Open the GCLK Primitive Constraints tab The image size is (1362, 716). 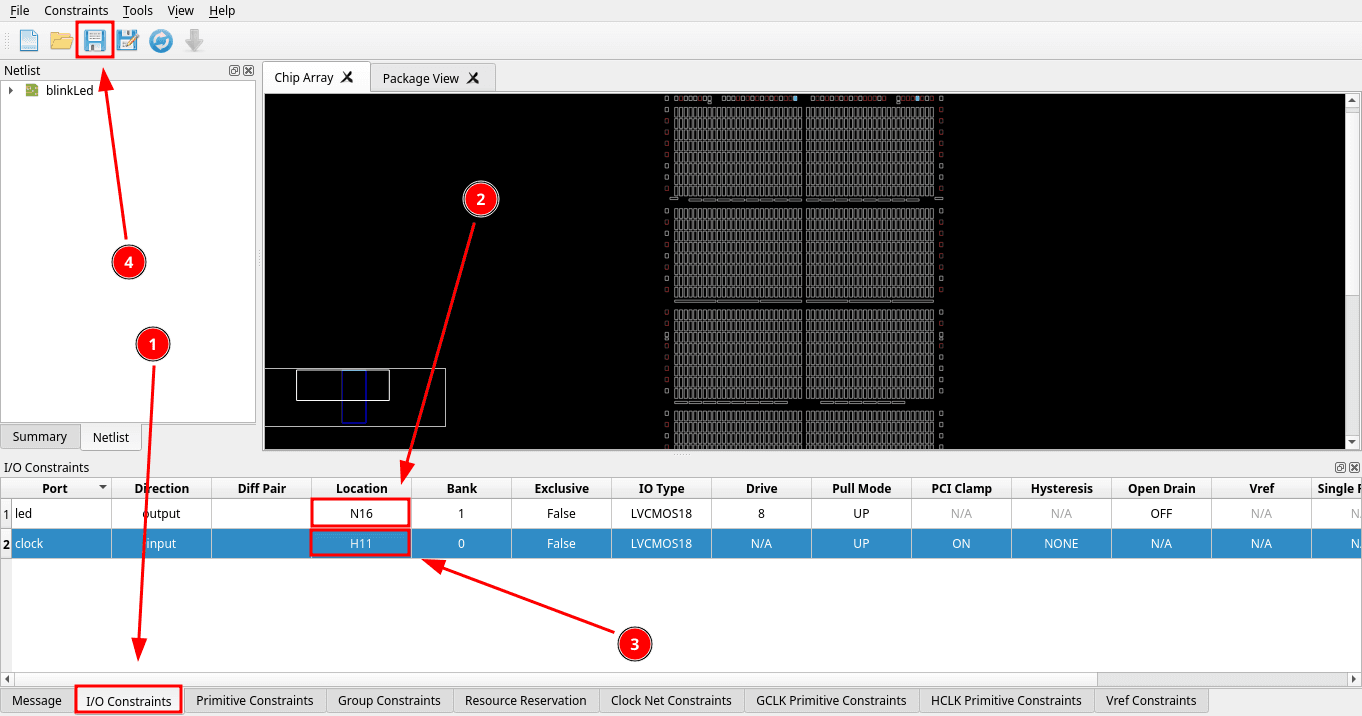[x=831, y=700]
